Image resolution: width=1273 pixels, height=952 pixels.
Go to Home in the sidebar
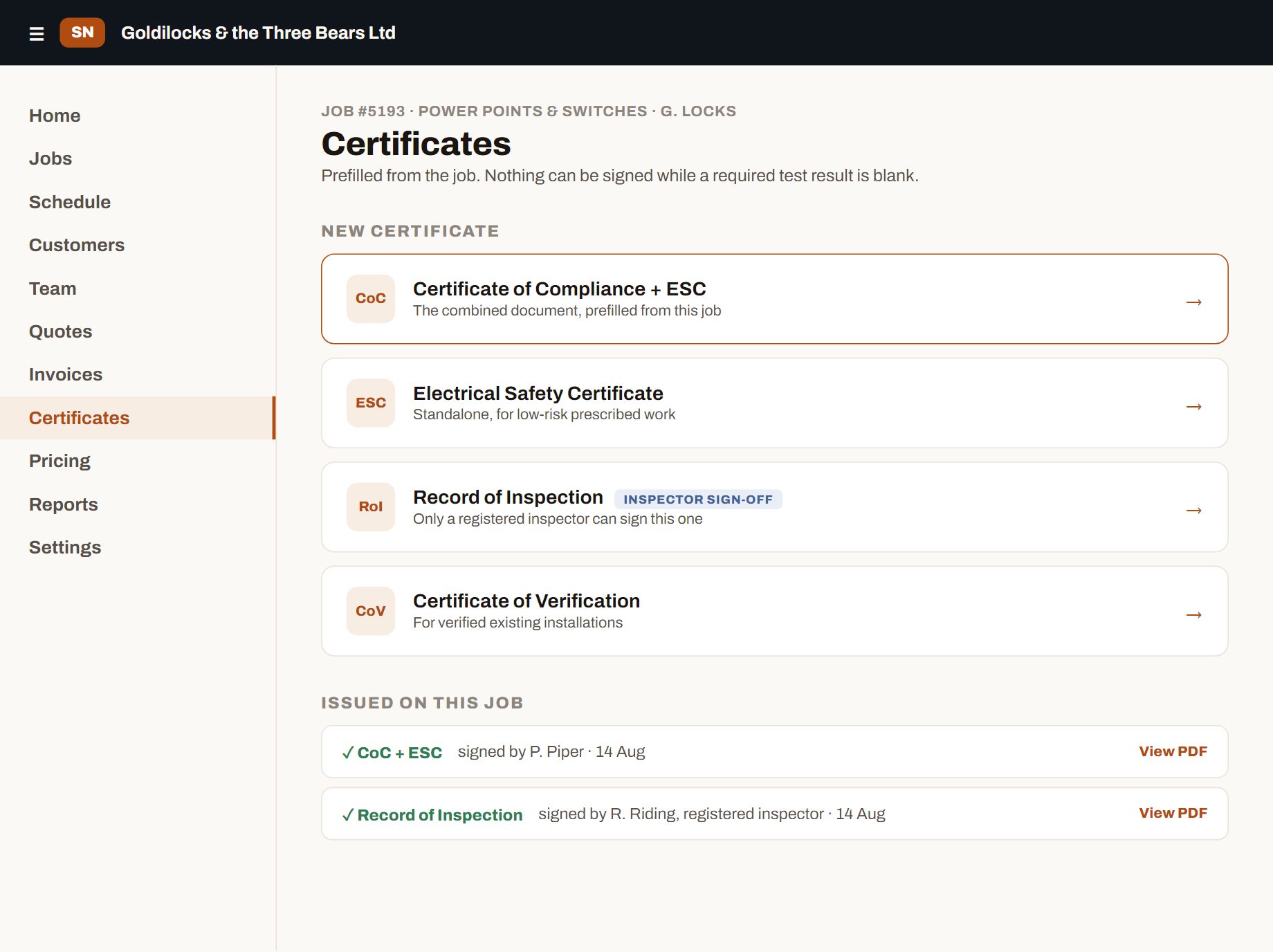click(x=138, y=116)
